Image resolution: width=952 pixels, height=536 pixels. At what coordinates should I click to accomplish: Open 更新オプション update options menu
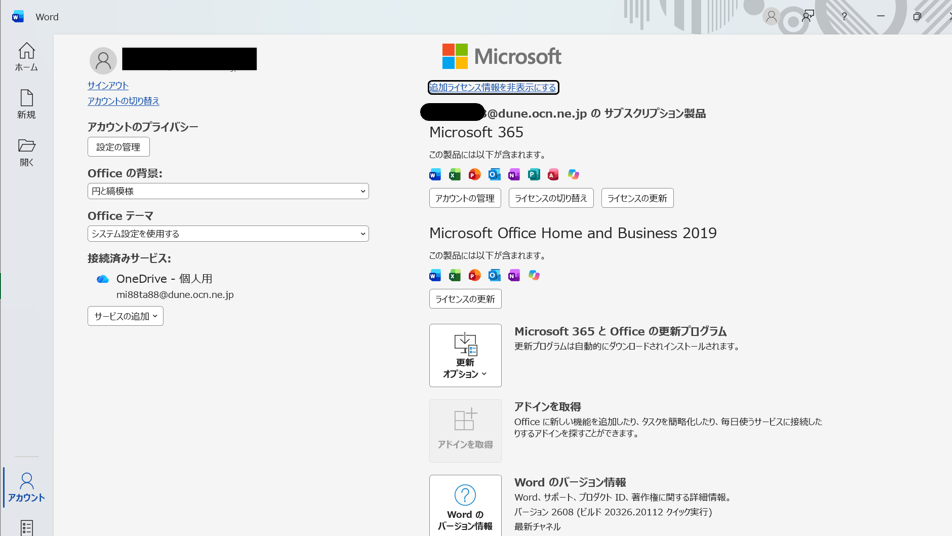(x=465, y=355)
